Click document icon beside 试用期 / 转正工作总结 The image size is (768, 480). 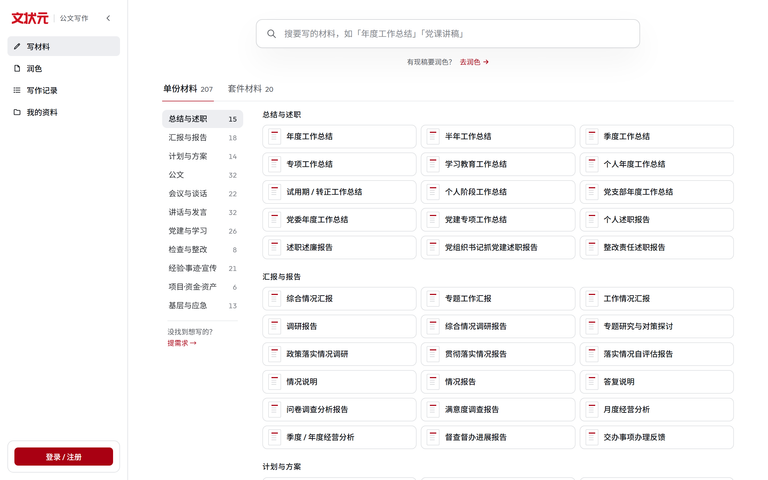[274, 192]
